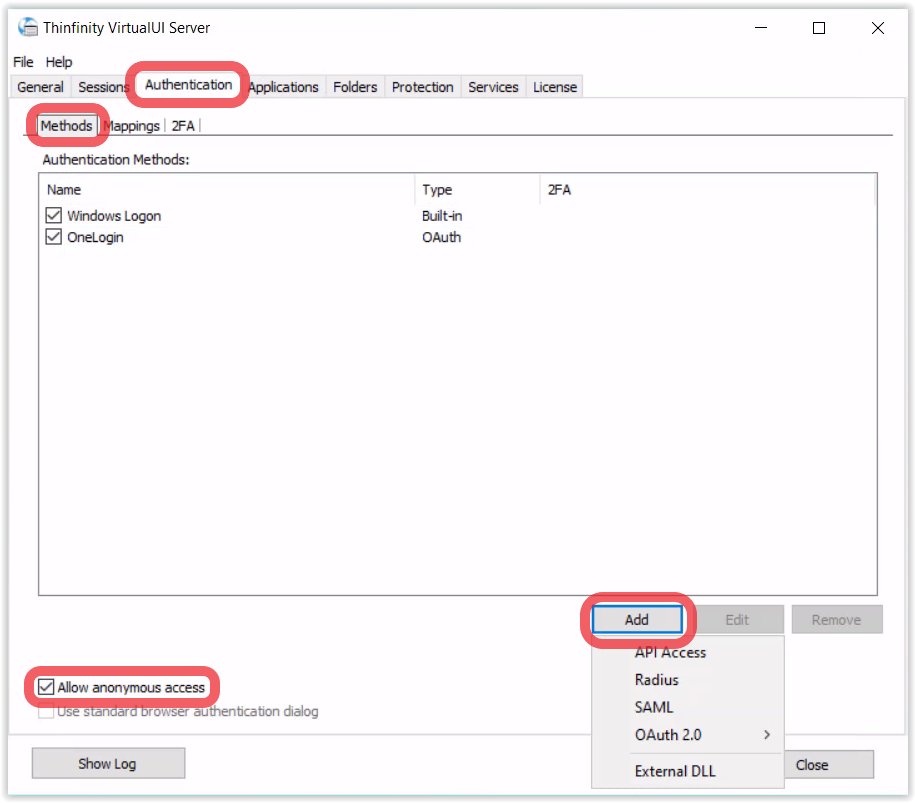Click the Add button
Screen dimensions: 915x803
click(637, 619)
